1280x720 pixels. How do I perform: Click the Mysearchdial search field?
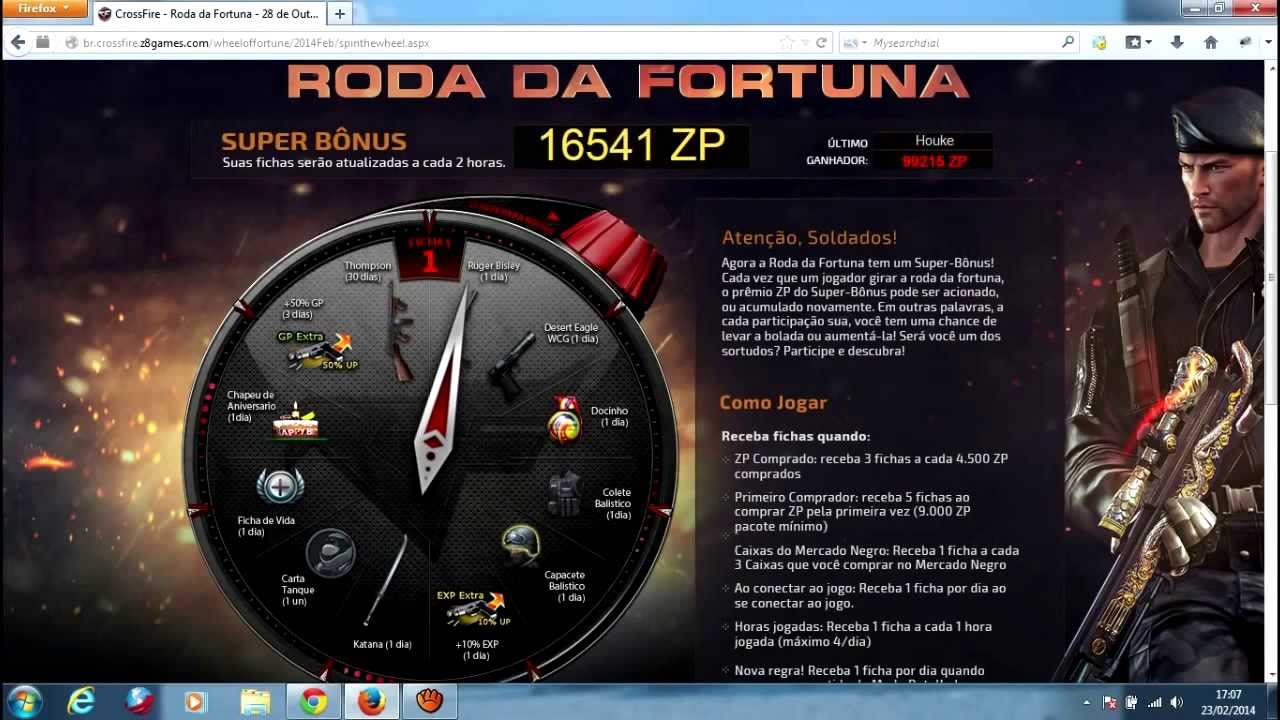click(962, 43)
